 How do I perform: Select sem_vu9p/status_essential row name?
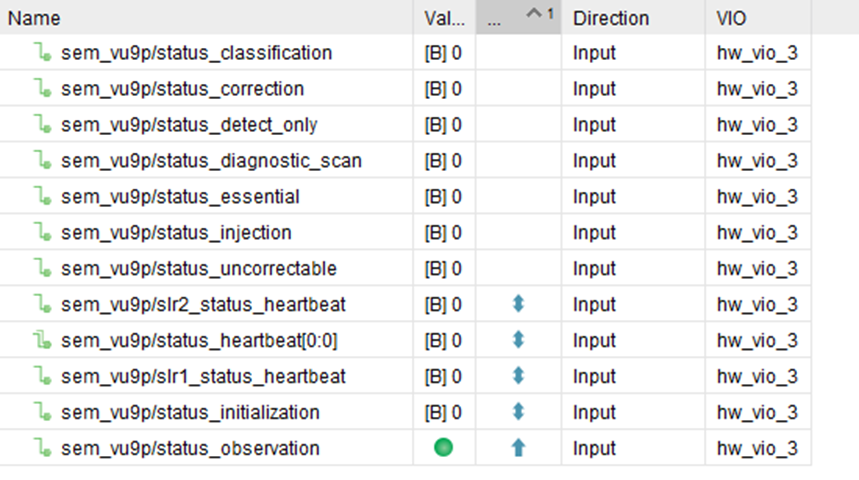[x=180, y=197]
